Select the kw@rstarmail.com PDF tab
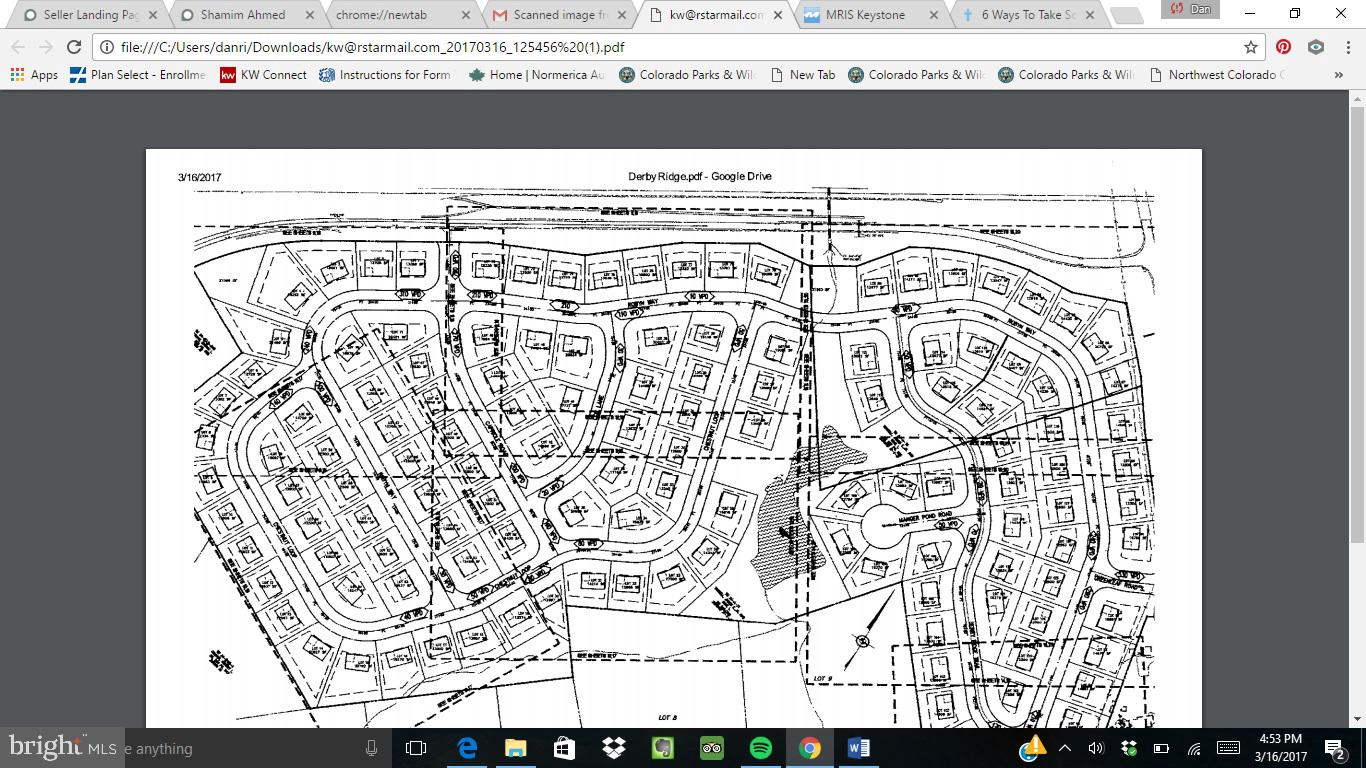This screenshot has height=768, width=1366. [715, 15]
